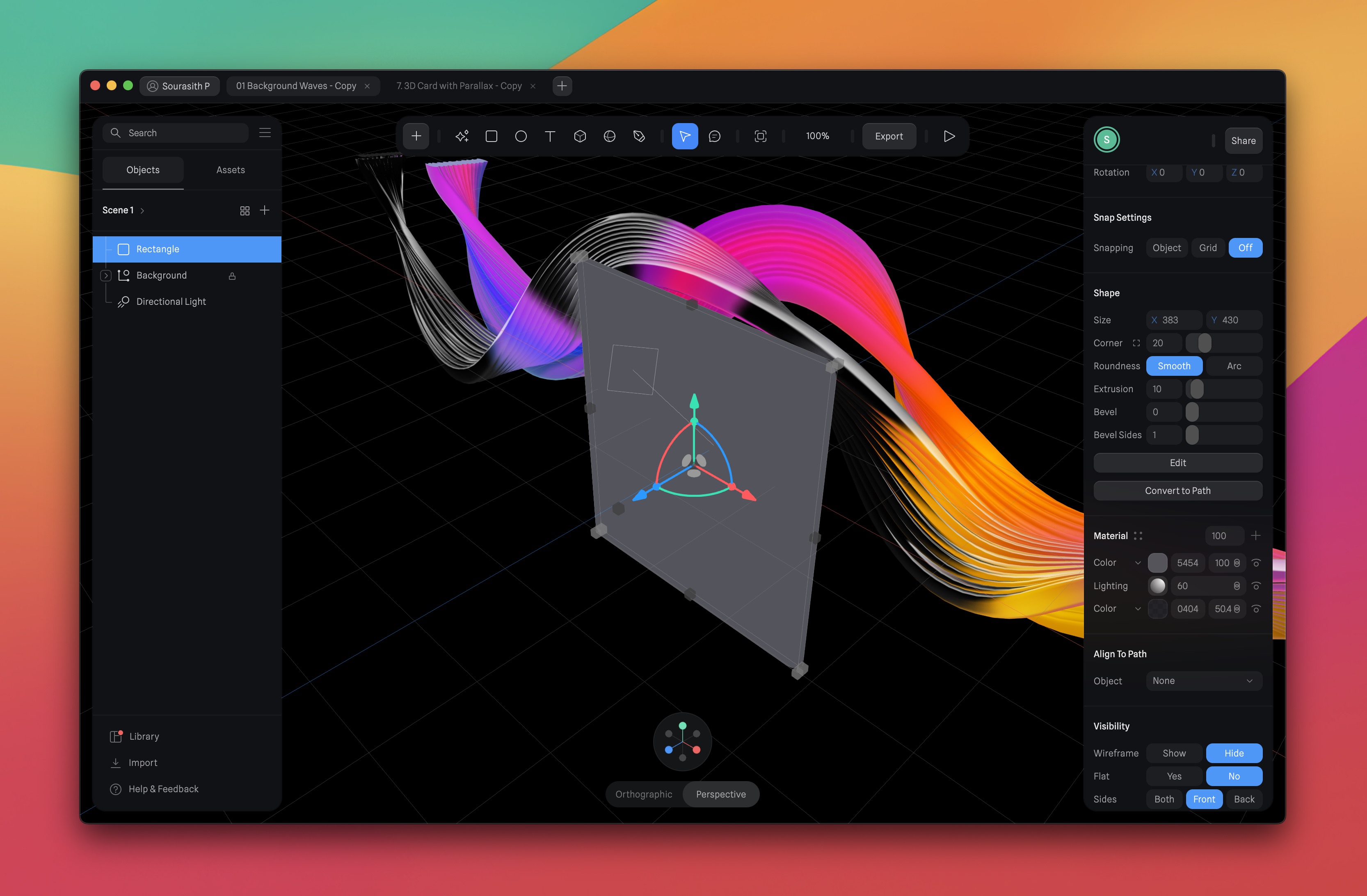Select the Rectangle shape tool in toolbar
This screenshot has width=1367, height=896.
coord(491,136)
